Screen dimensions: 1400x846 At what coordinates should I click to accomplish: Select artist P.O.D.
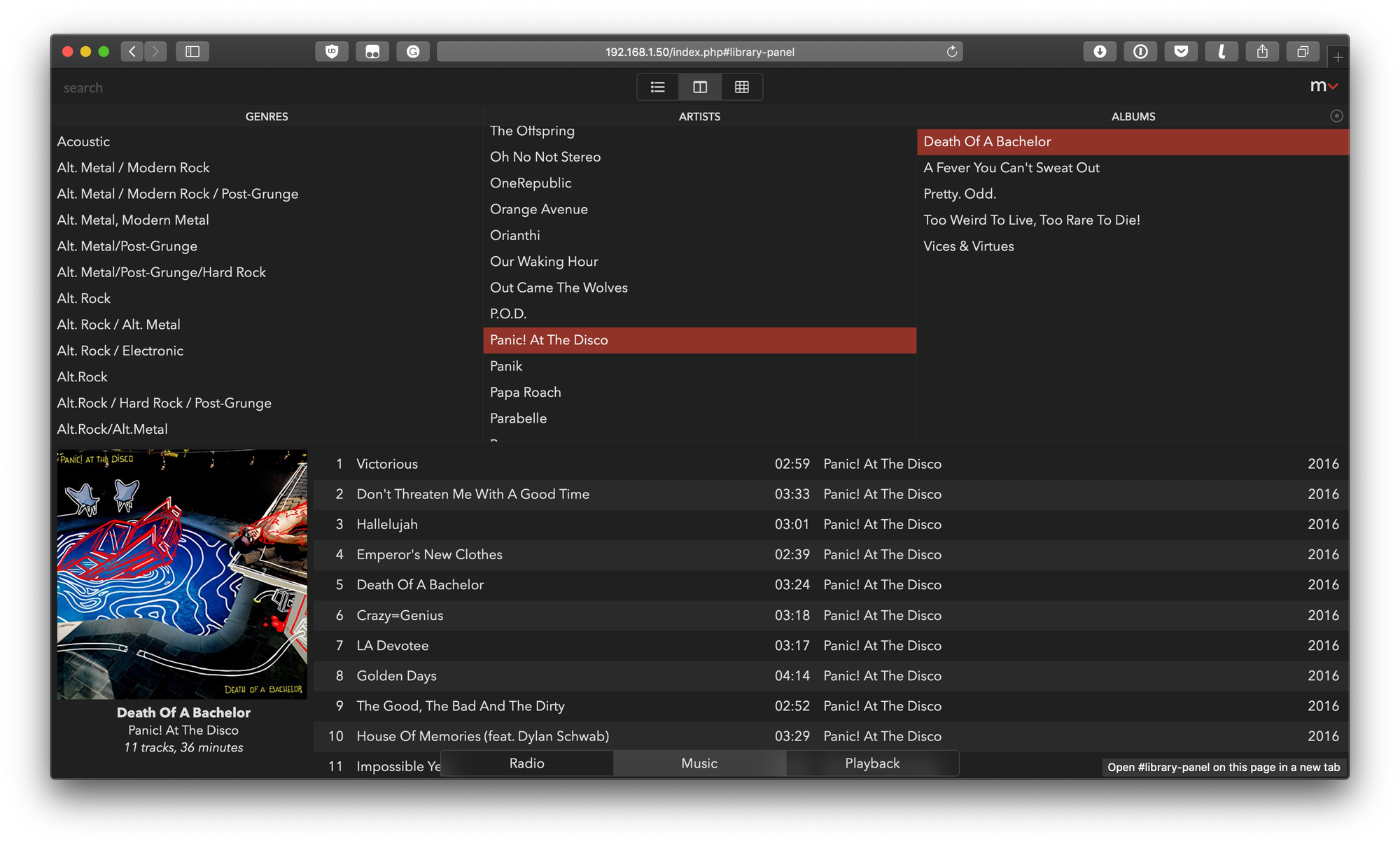pyautogui.click(x=700, y=313)
